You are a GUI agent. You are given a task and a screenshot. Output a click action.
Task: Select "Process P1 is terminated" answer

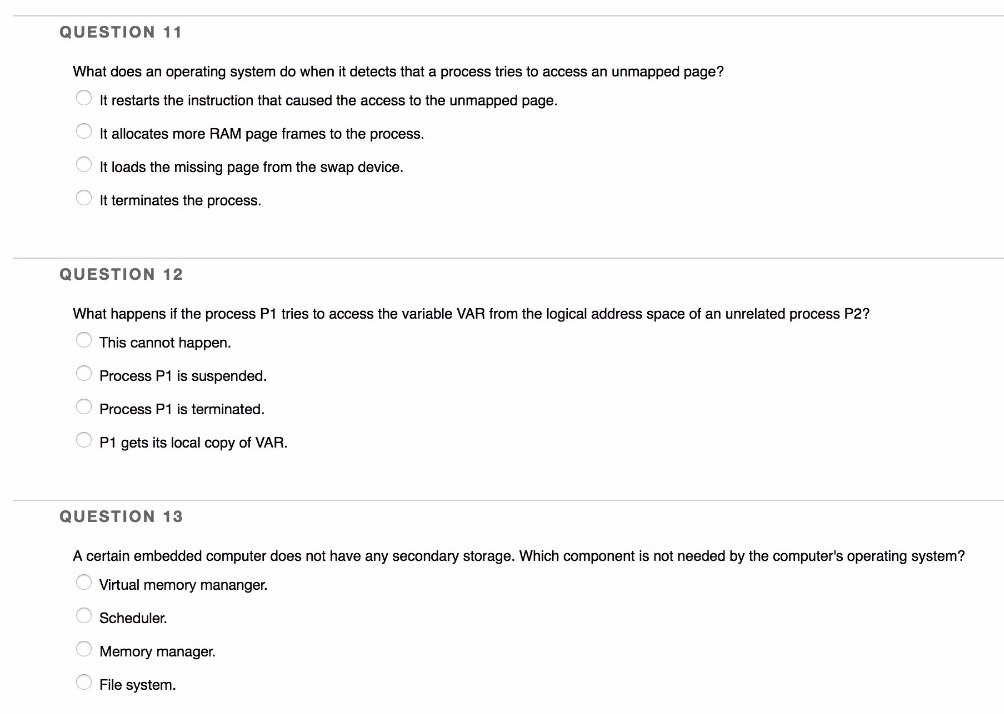84,405
